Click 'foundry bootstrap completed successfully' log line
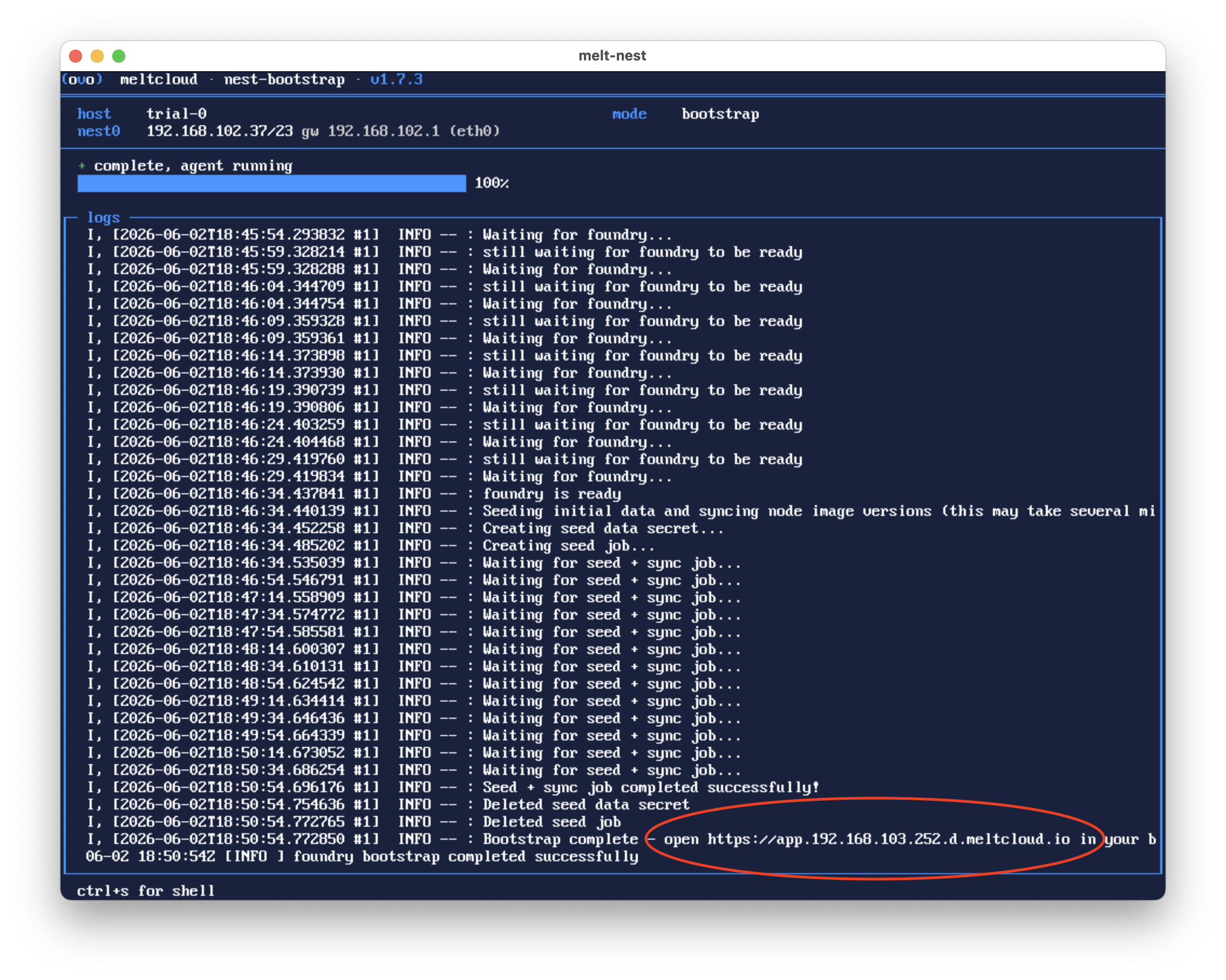The image size is (1226, 980). pos(362,856)
